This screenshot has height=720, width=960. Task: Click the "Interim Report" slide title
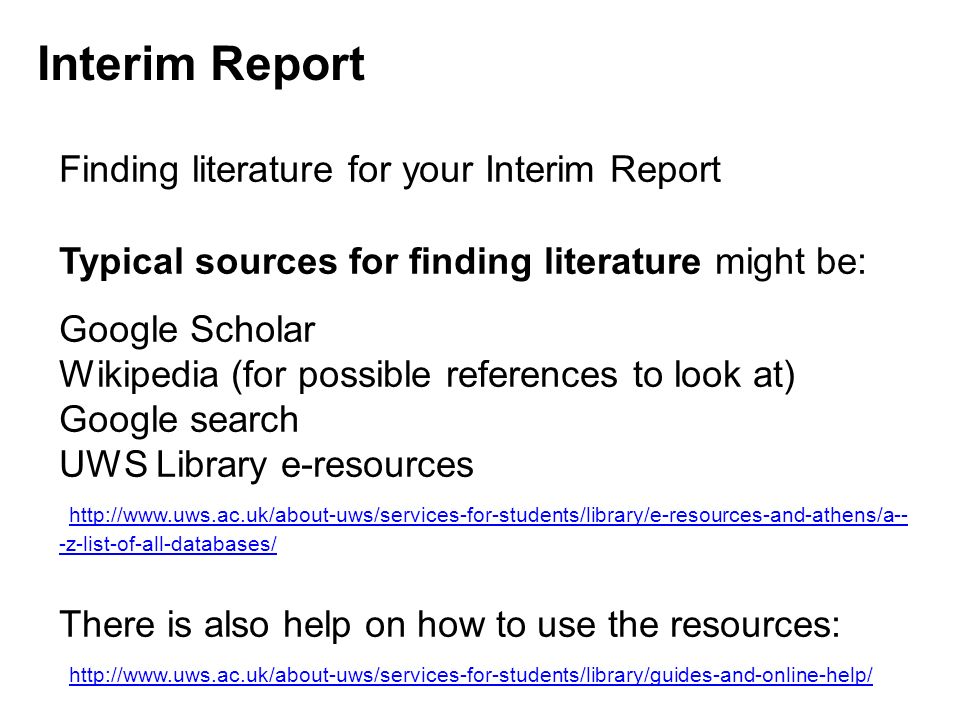201,65
